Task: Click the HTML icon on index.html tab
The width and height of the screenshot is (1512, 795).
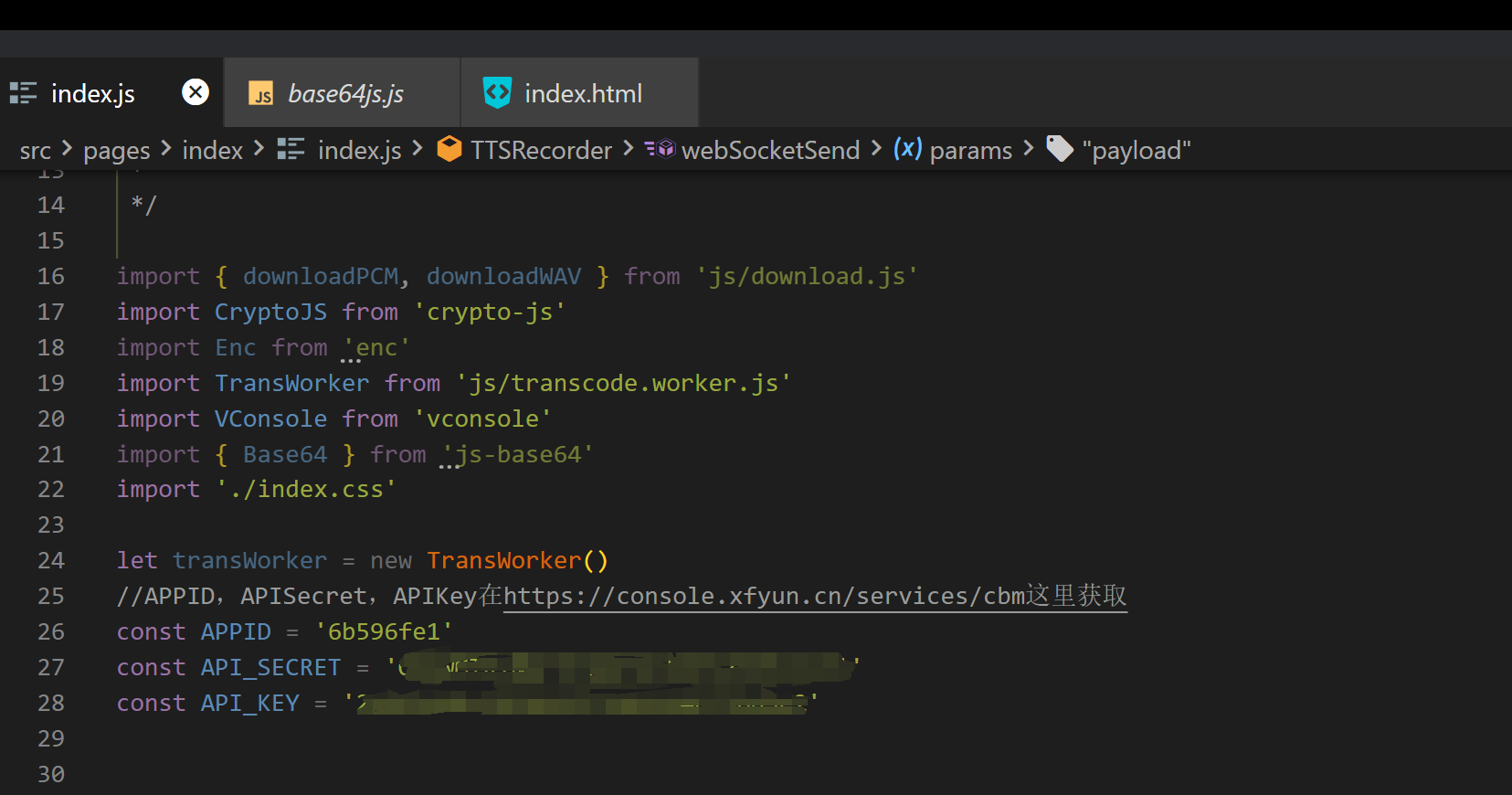Action: (x=497, y=93)
